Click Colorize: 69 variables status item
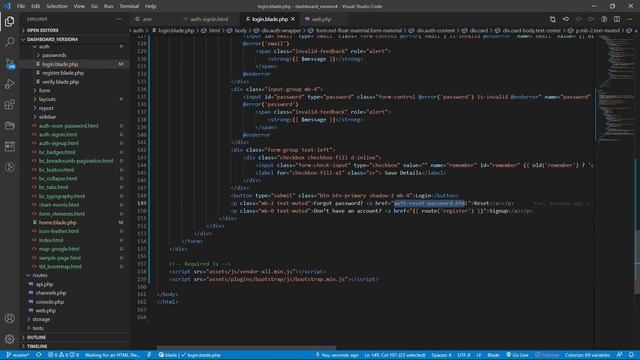 [x=587, y=355]
